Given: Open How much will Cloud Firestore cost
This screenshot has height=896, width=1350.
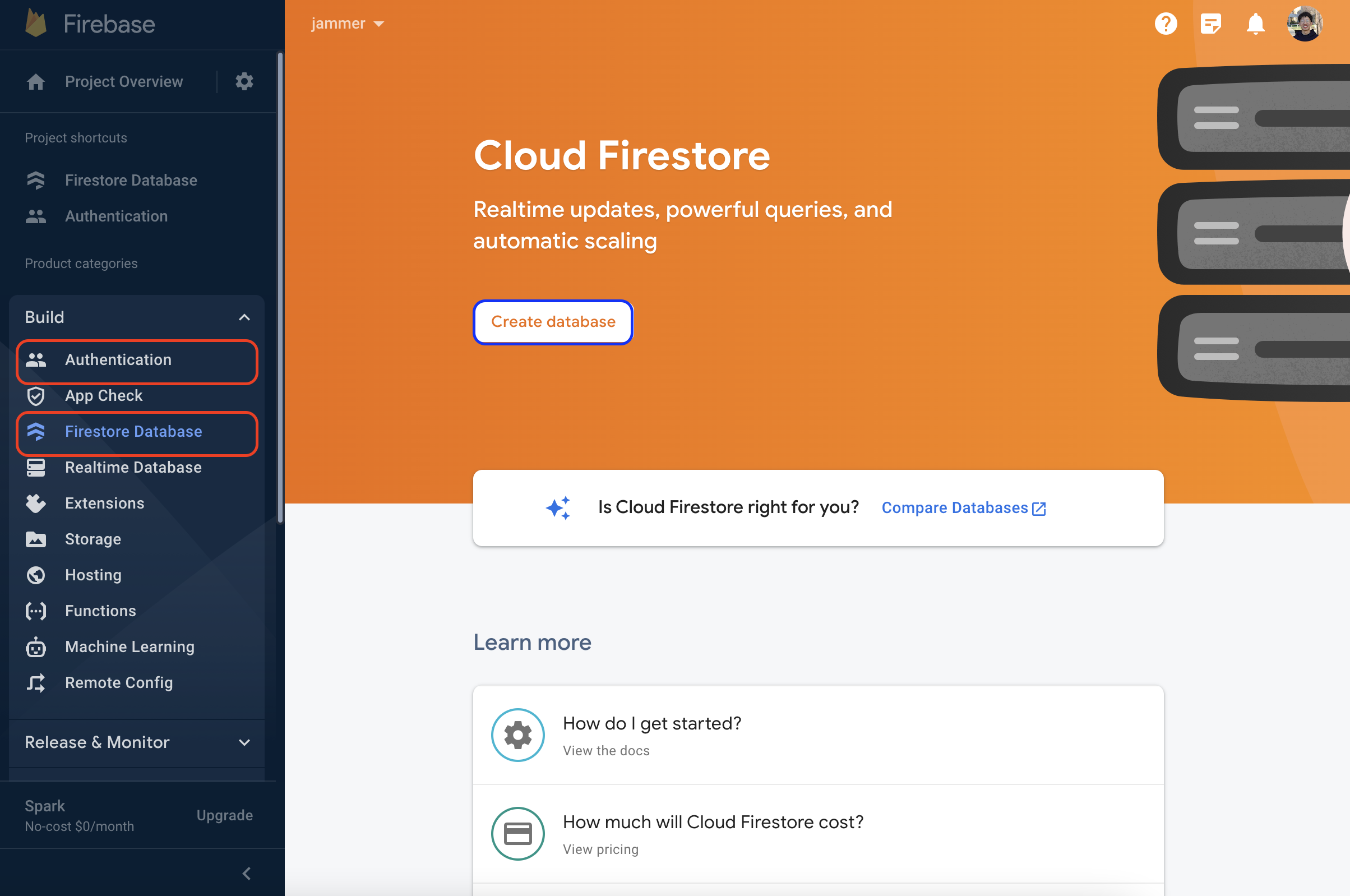Looking at the screenshot, I should pos(818,834).
